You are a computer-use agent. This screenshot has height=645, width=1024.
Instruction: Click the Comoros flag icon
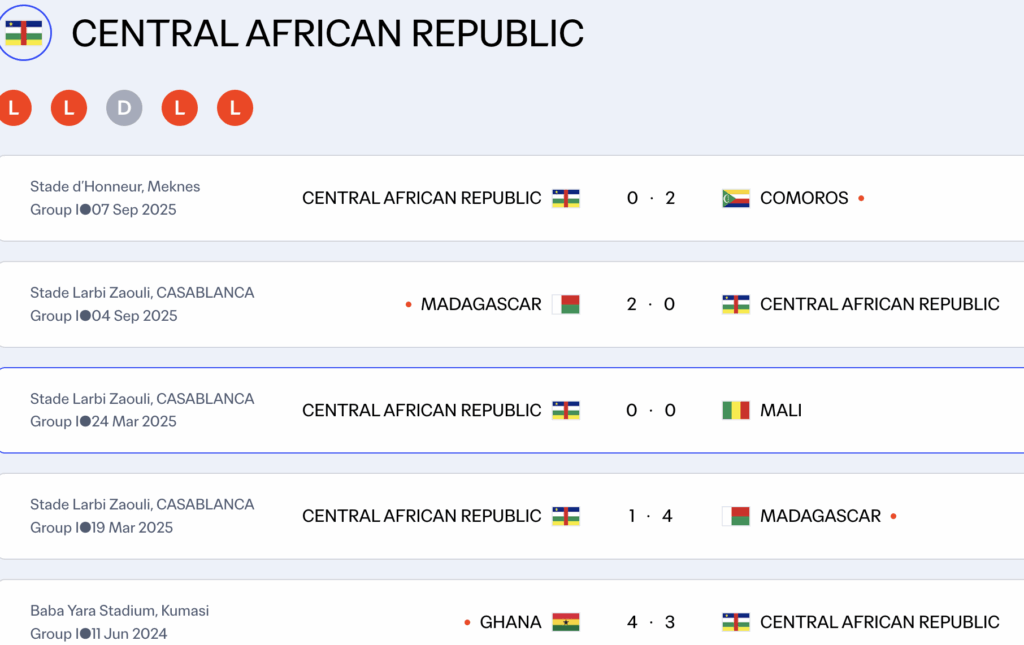736,198
